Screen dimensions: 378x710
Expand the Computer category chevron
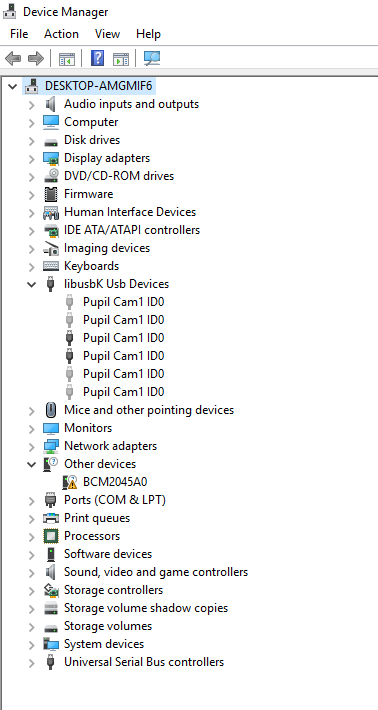[x=31, y=123]
